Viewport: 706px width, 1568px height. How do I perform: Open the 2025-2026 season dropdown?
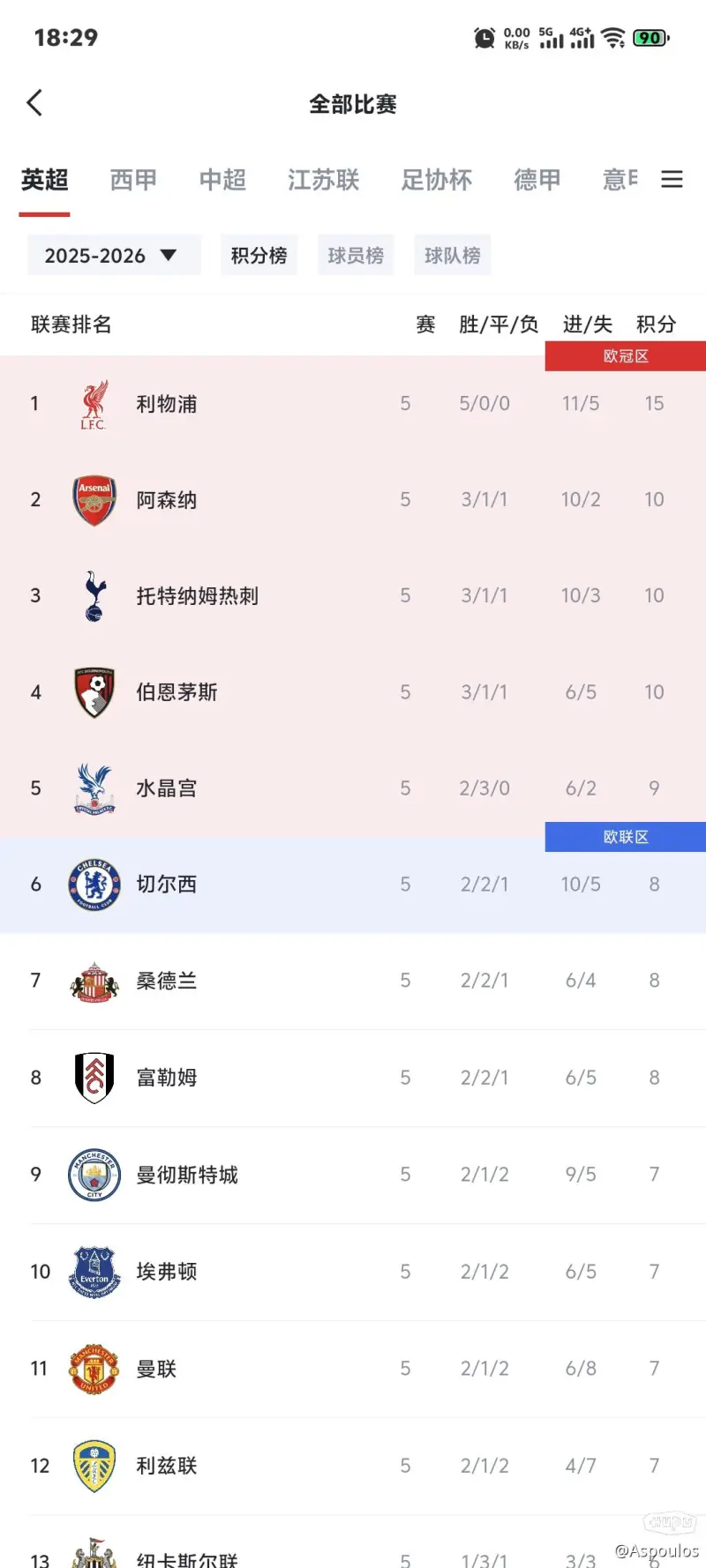tap(113, 256)
